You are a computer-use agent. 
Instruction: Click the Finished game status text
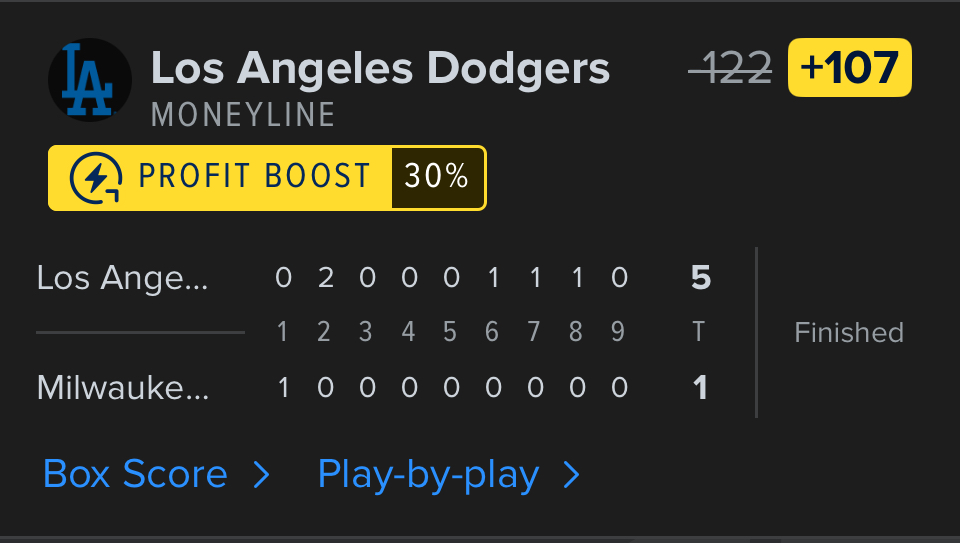(849, 332)
